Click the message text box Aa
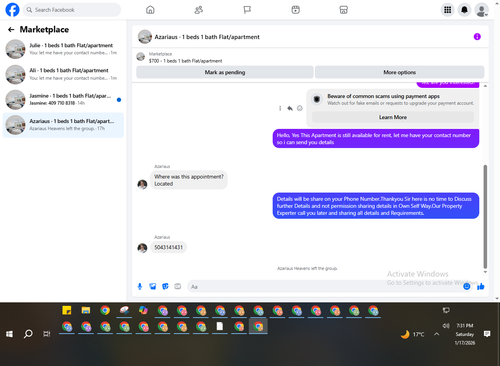This screenshot has height=366, width=500. [x=325, y=287]
